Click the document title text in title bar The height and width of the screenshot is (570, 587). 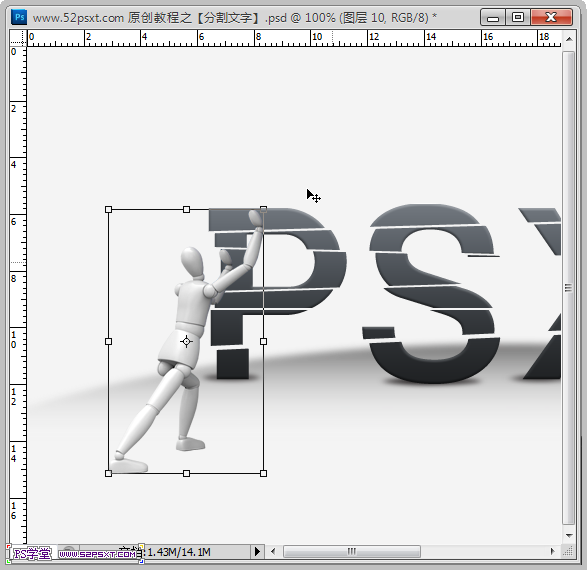coord(235,18)
